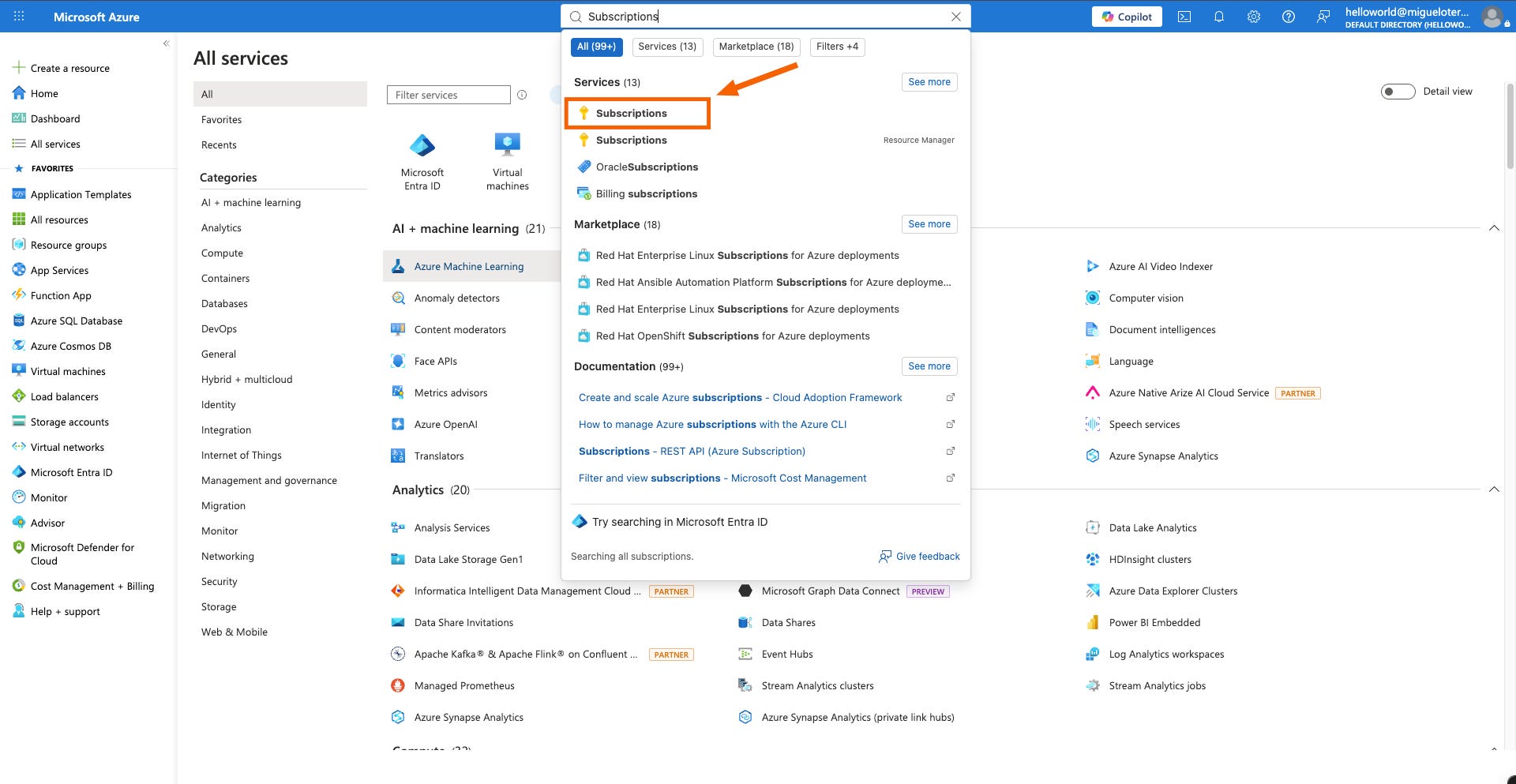
Task: Click the Face APIs icon
Action: click(399, 361)
